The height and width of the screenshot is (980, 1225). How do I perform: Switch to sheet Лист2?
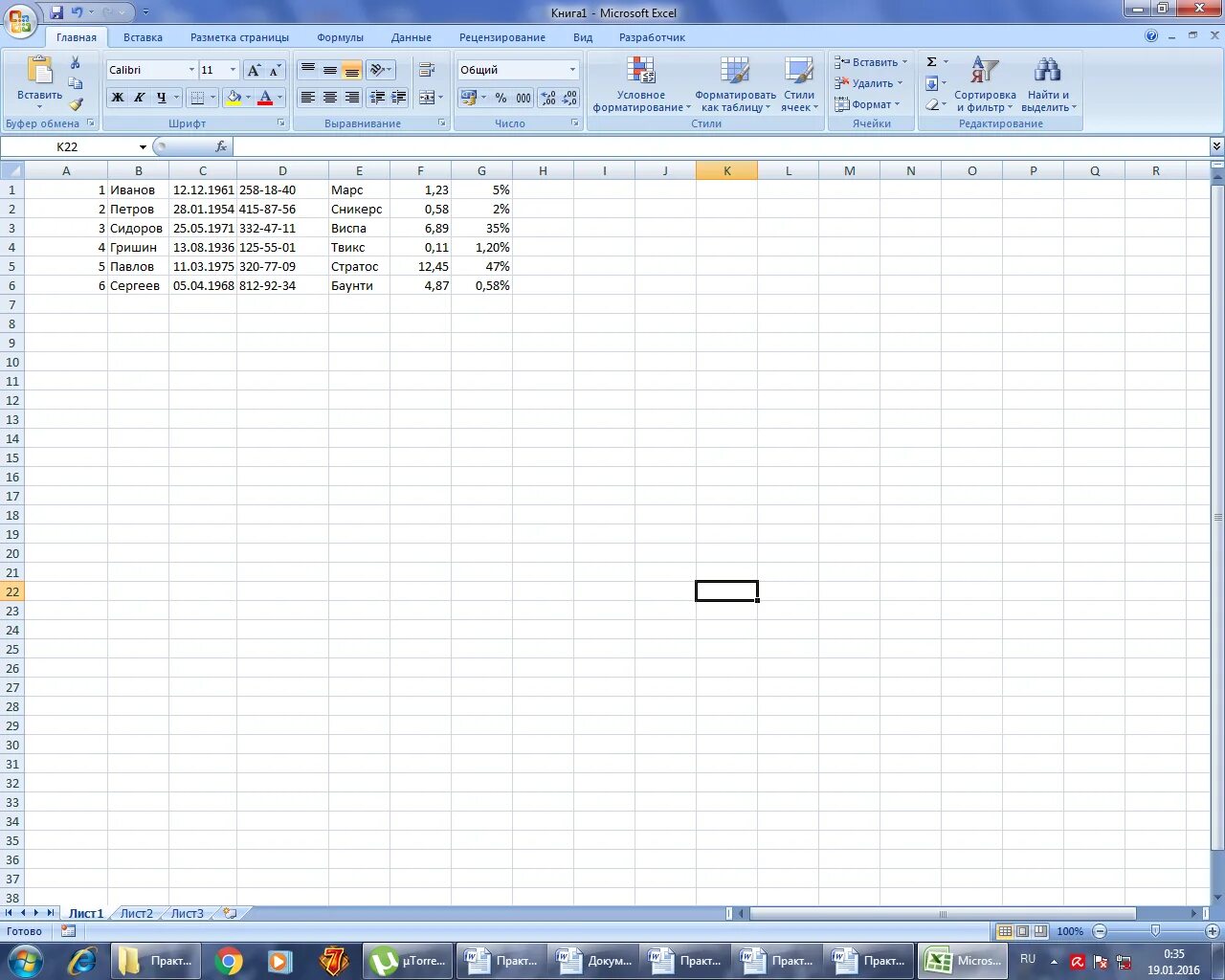coord(136,913)
